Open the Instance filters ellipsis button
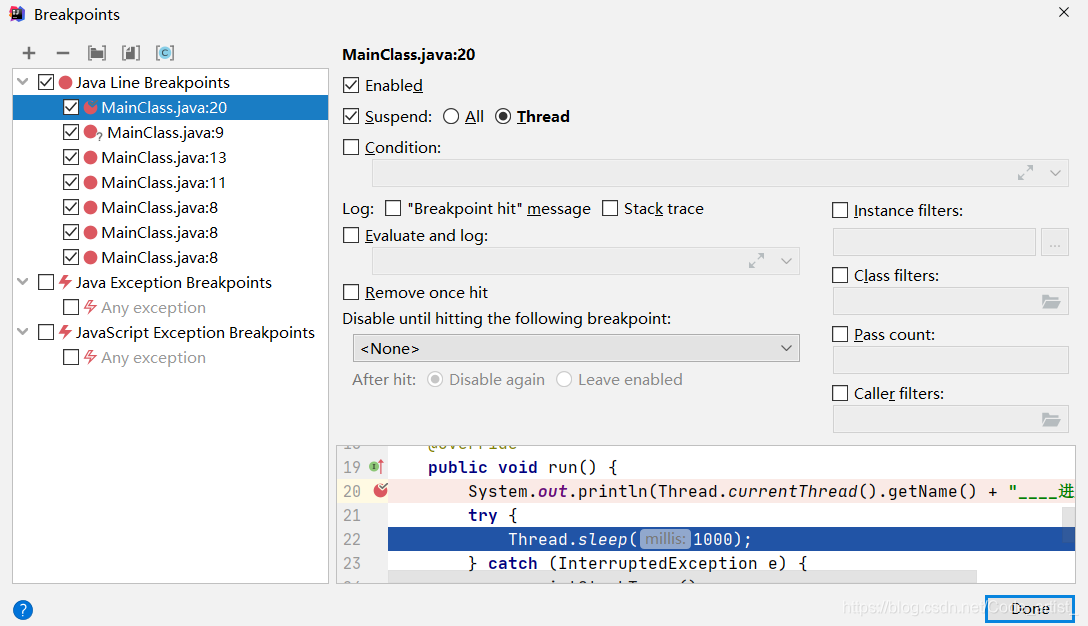Screen dimensions: 1088x626 coord(1054,242)
